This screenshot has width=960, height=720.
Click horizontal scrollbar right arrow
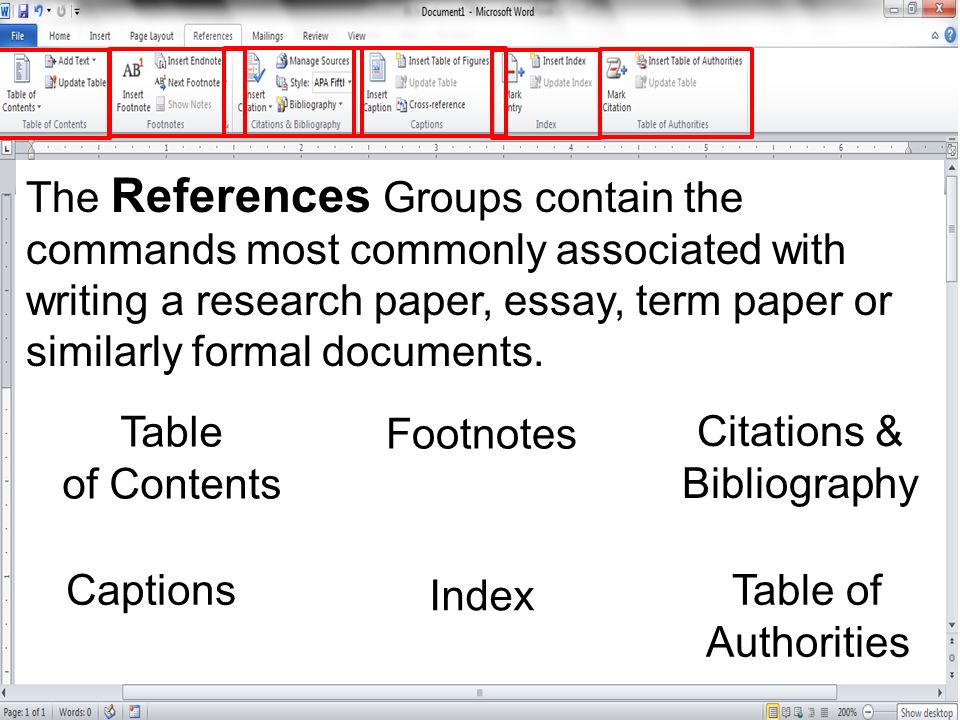pyautogui.click(x=940, y=692)
